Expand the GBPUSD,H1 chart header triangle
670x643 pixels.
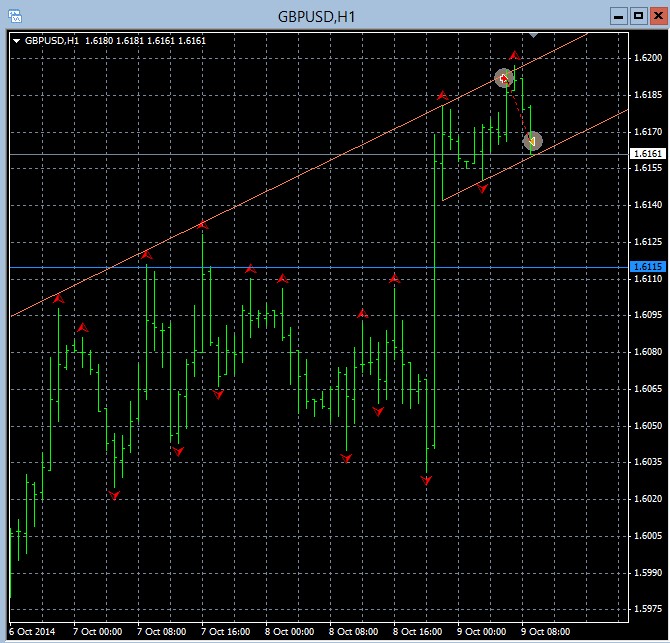[x=17, y=41]
